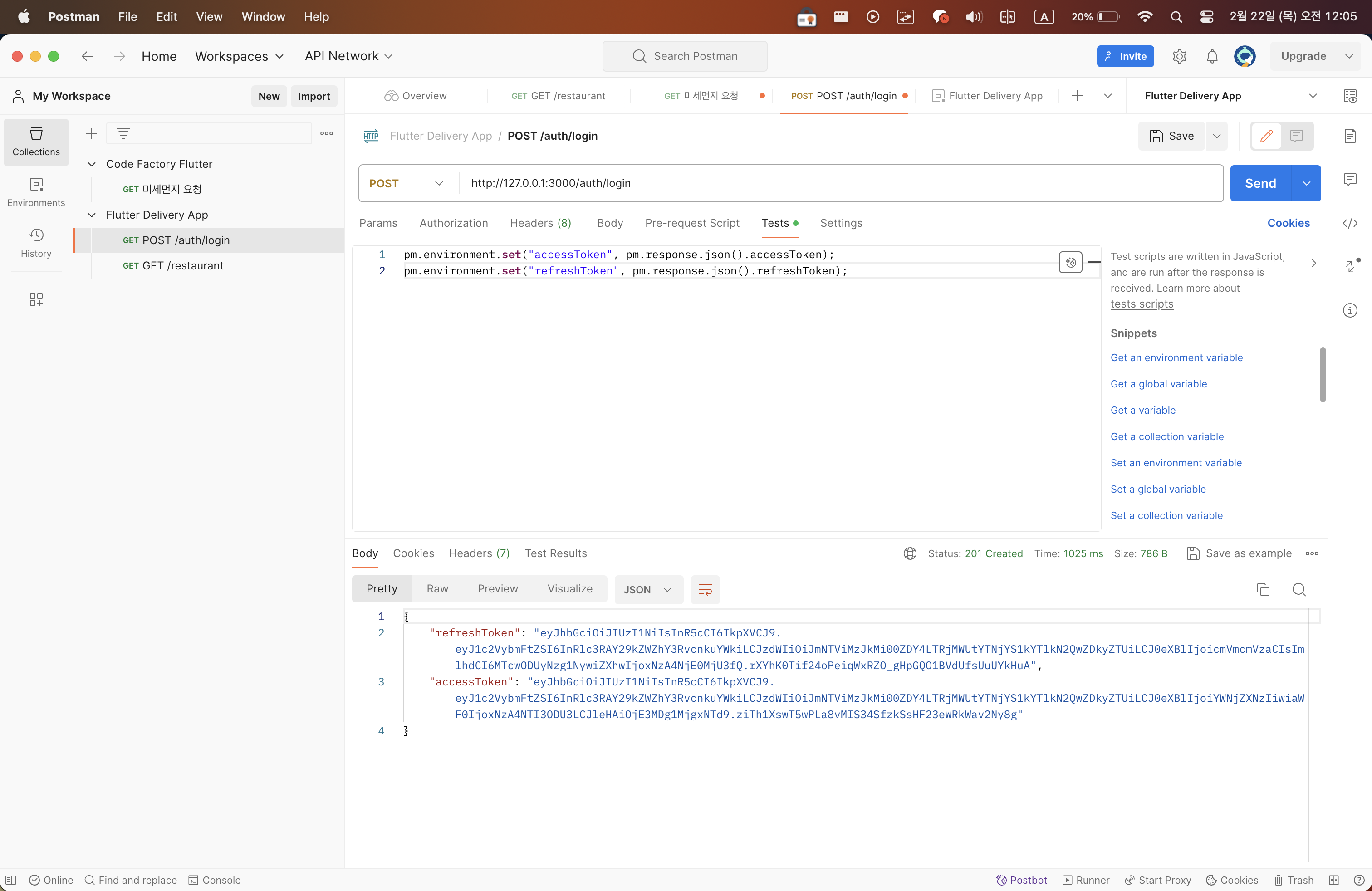The width and height of the screenshot is (1372, 891).
Task: Open the File menu in menu bar
Action: [127, 16]
